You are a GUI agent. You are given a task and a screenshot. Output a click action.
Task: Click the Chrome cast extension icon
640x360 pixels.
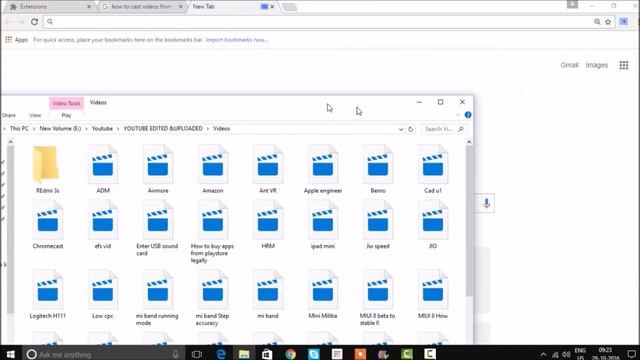(624, 22)
